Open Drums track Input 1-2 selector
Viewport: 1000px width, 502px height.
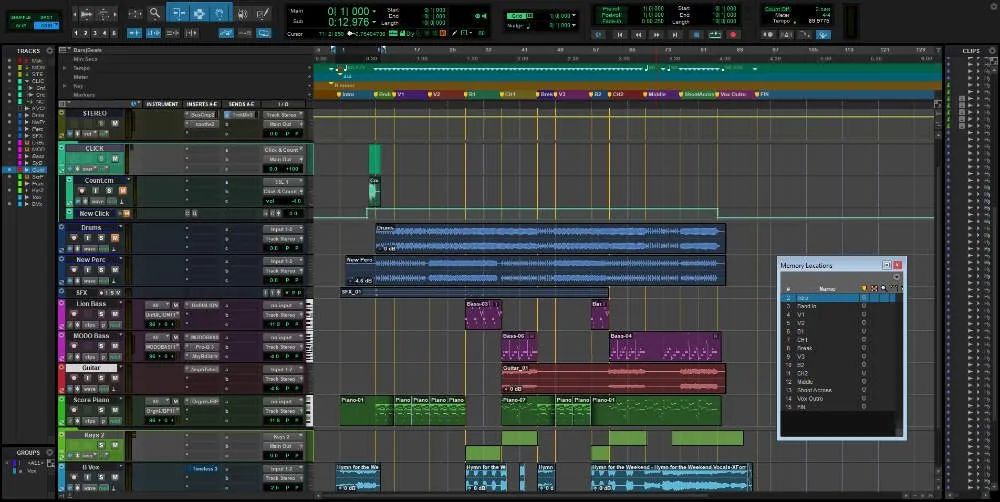click(283, 229)
